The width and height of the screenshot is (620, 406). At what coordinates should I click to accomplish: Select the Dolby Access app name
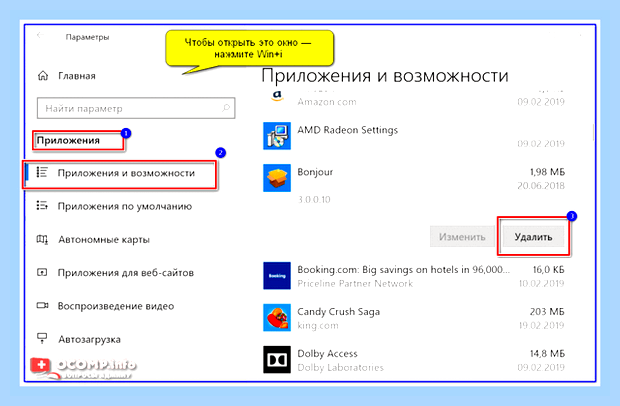click(327, 354)
